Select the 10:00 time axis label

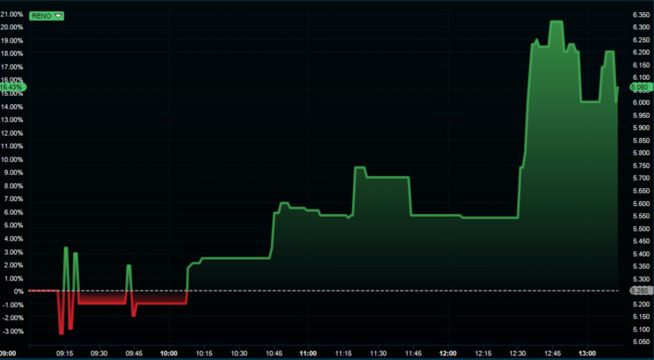coord(169,353)
